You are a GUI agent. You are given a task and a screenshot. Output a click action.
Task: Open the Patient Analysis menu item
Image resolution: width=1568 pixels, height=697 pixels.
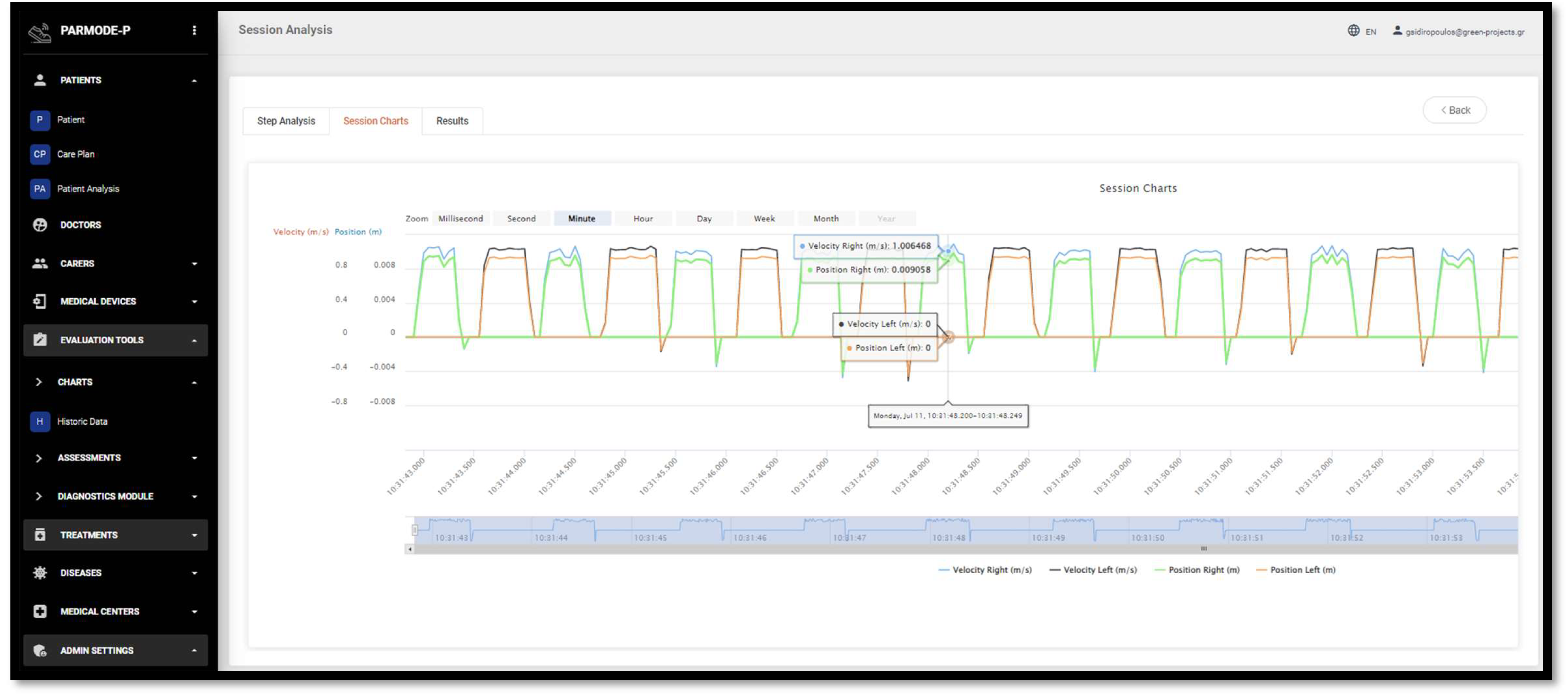[x=88, y=189]
